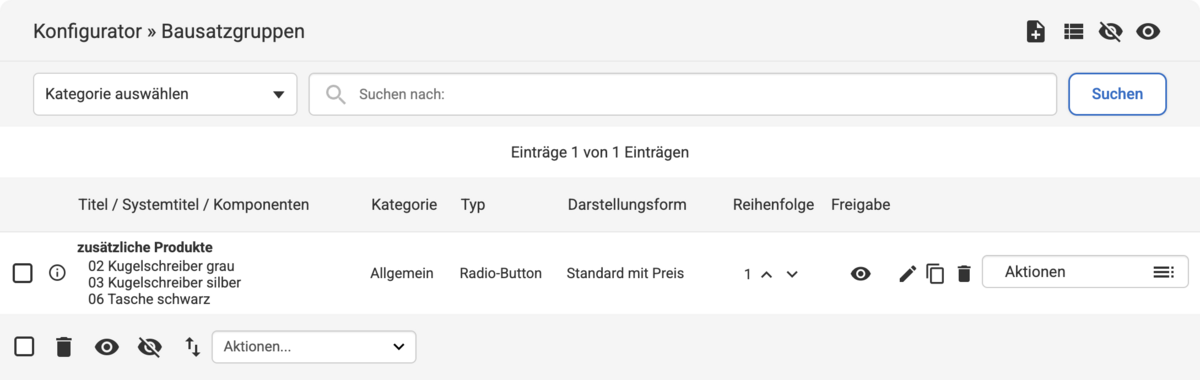Click the open eye icon in header
Viewport: 1200px width, 380px height.
pos(1148,32)
